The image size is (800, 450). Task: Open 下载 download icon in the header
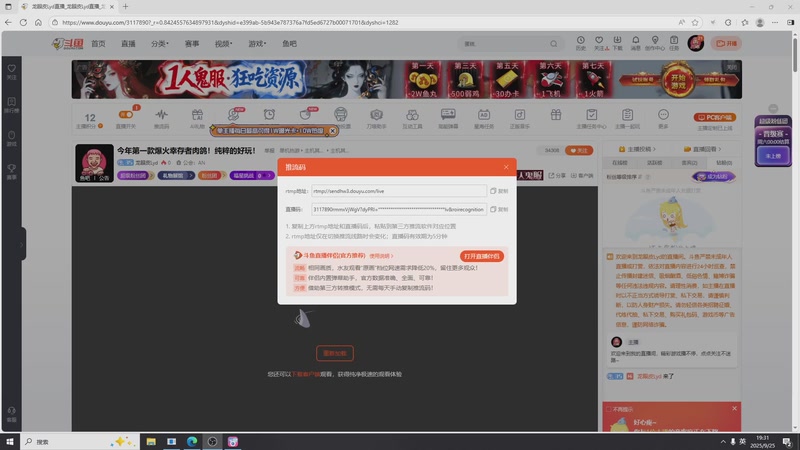pyautogui.click(x=617, y=43)
